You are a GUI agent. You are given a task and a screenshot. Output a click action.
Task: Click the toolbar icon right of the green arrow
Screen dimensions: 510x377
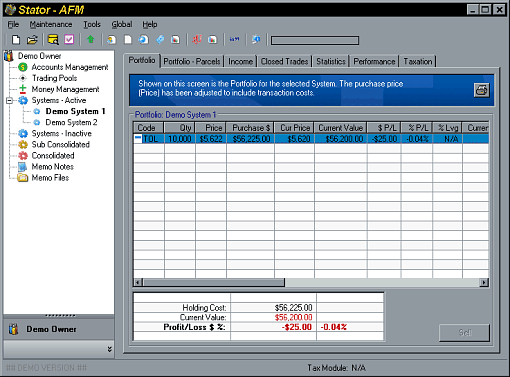pos(111,40)
